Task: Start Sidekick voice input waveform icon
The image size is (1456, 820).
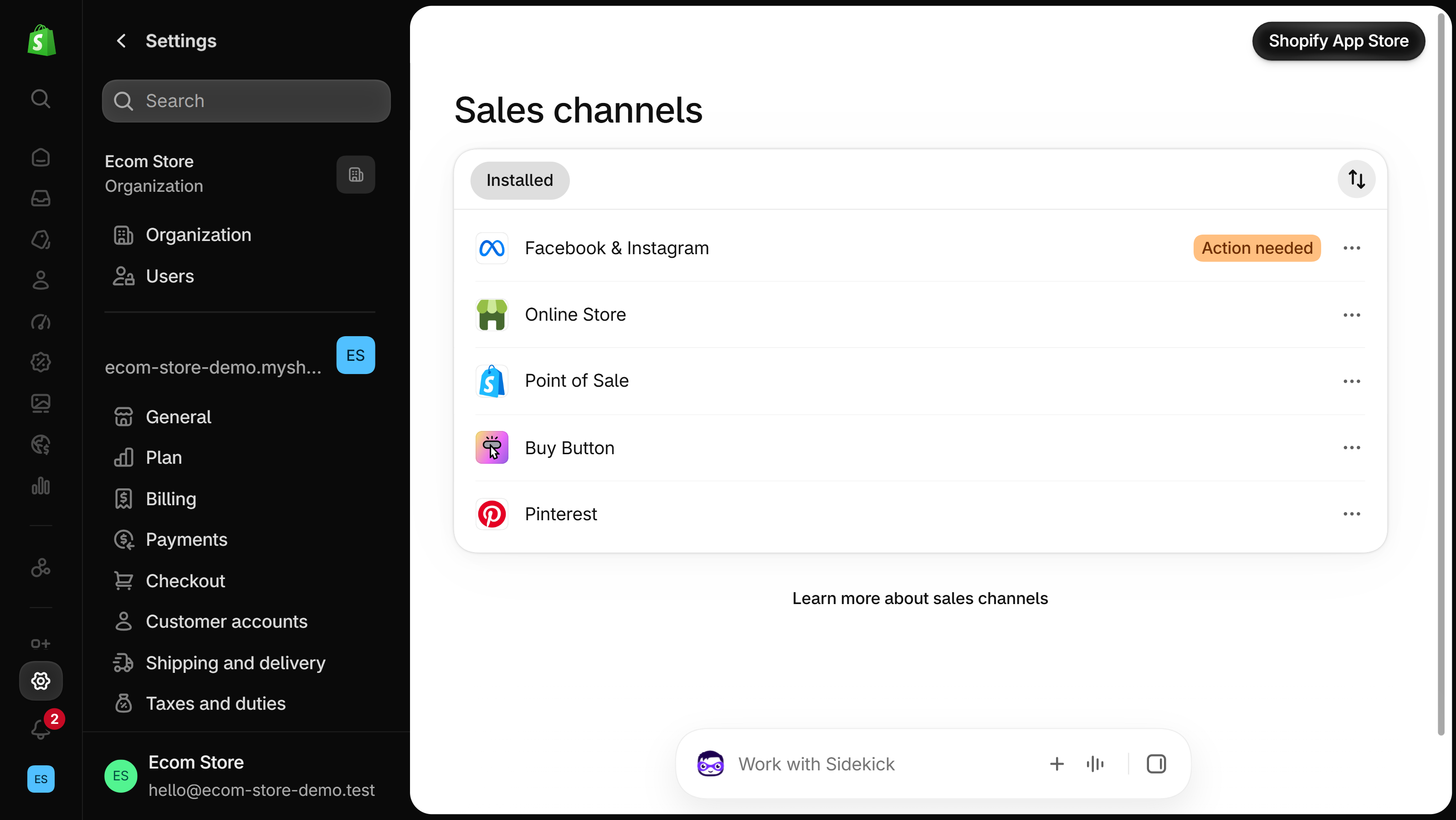Action: click(x=1095, y=764)
